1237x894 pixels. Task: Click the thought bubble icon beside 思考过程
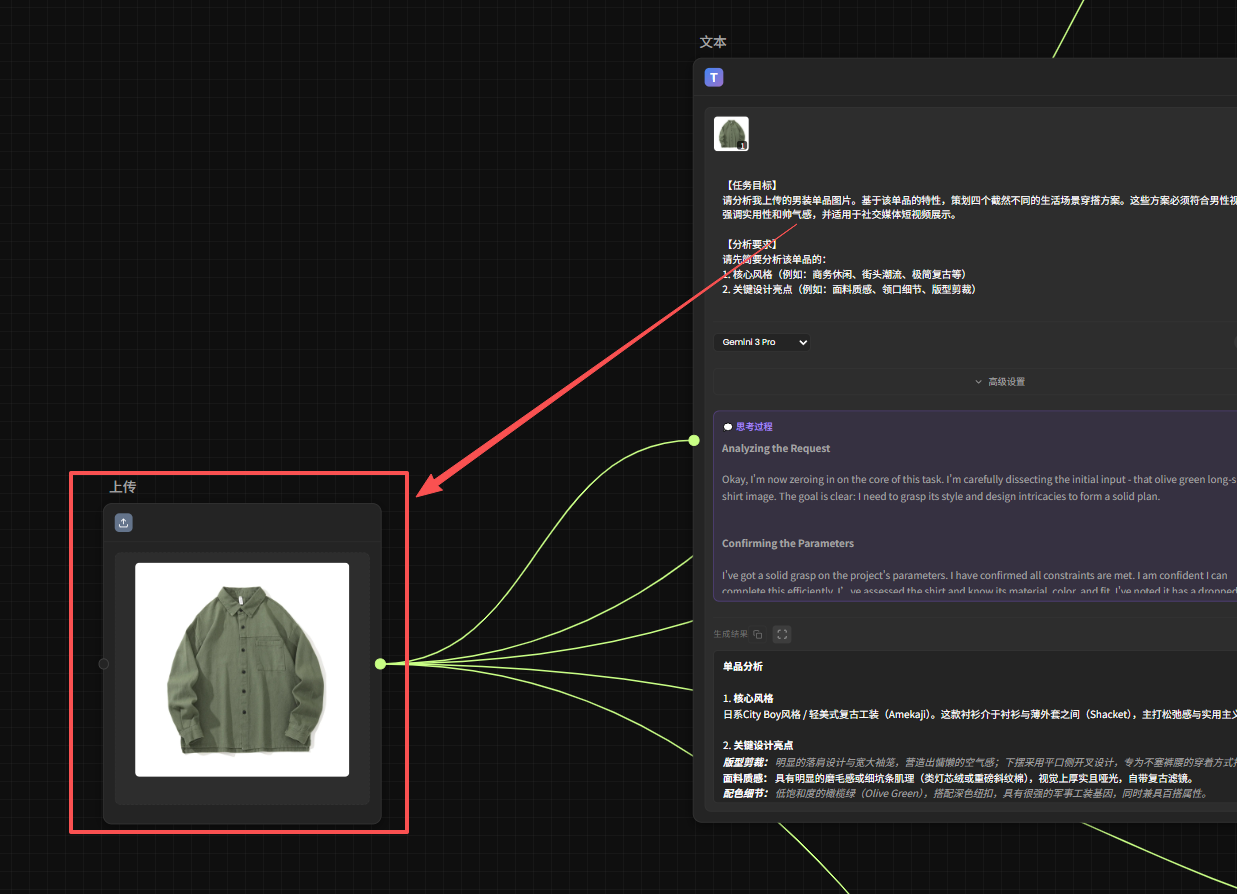point(727,427)
